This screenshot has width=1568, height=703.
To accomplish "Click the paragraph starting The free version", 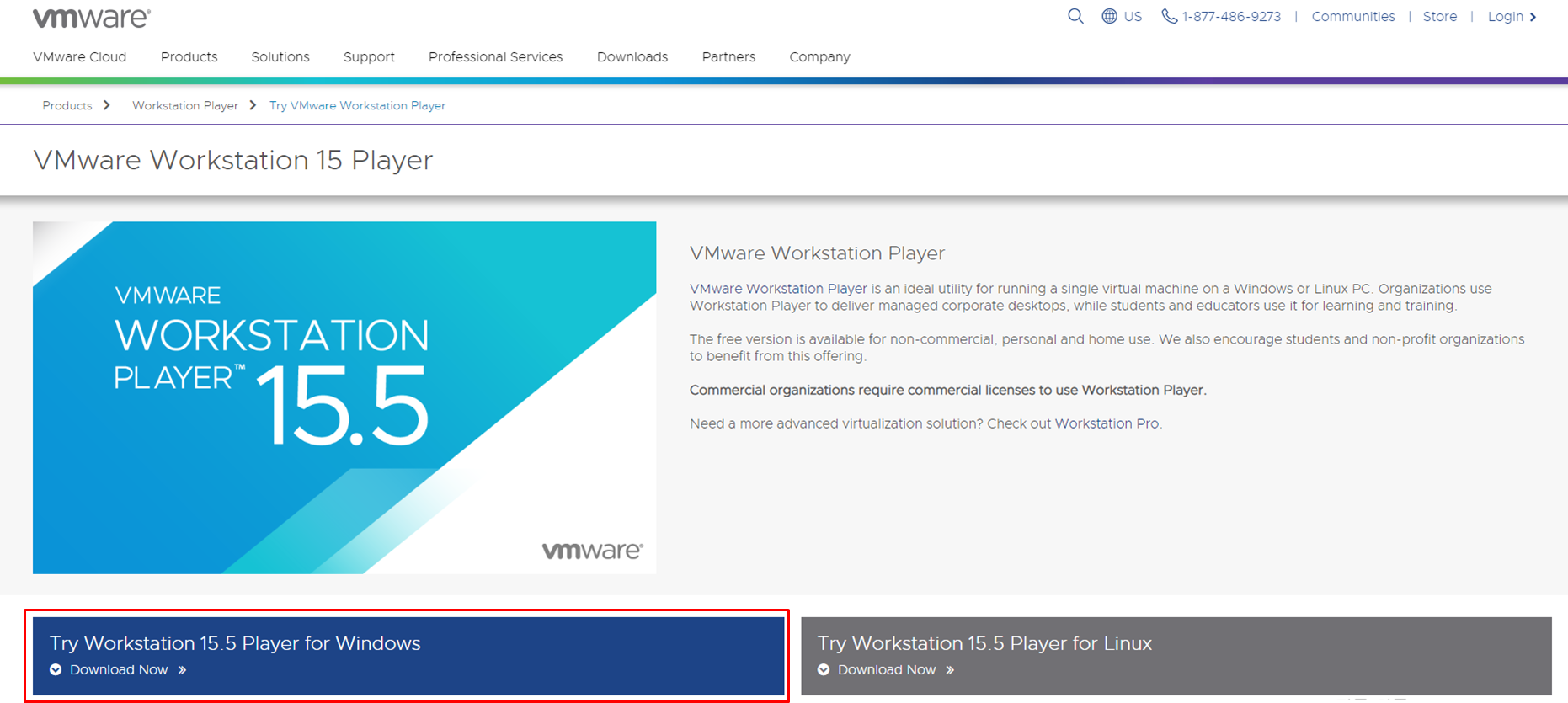I will [x=1107, y=348].
